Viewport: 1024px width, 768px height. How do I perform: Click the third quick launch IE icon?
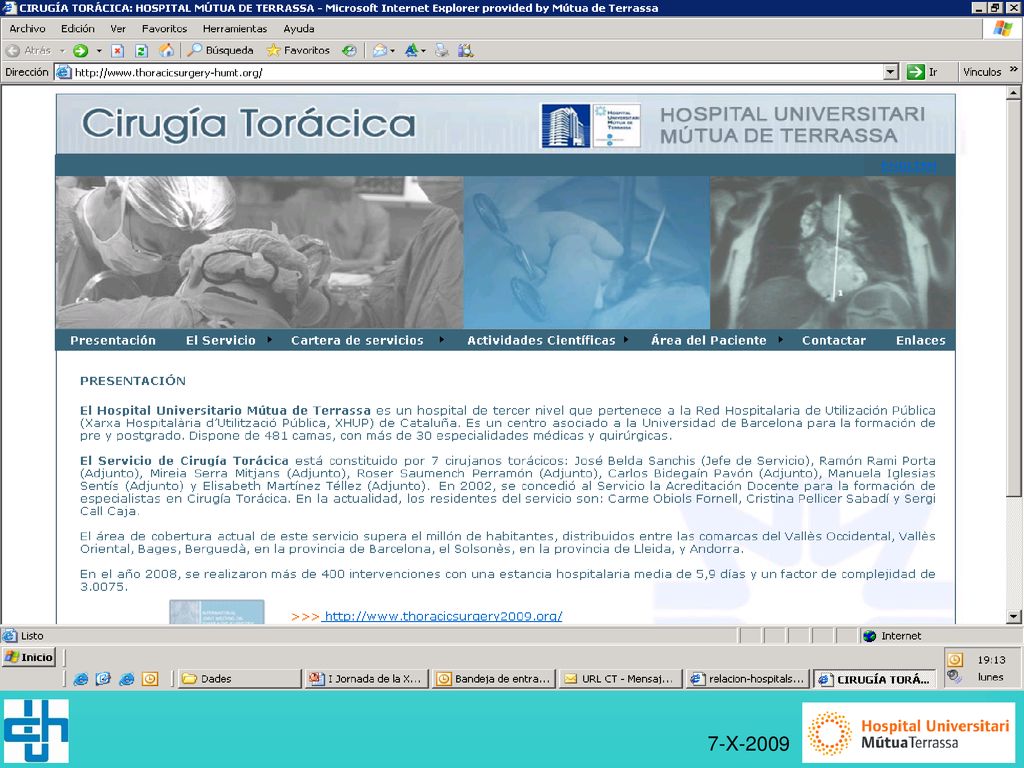click(x=127, y=679)
